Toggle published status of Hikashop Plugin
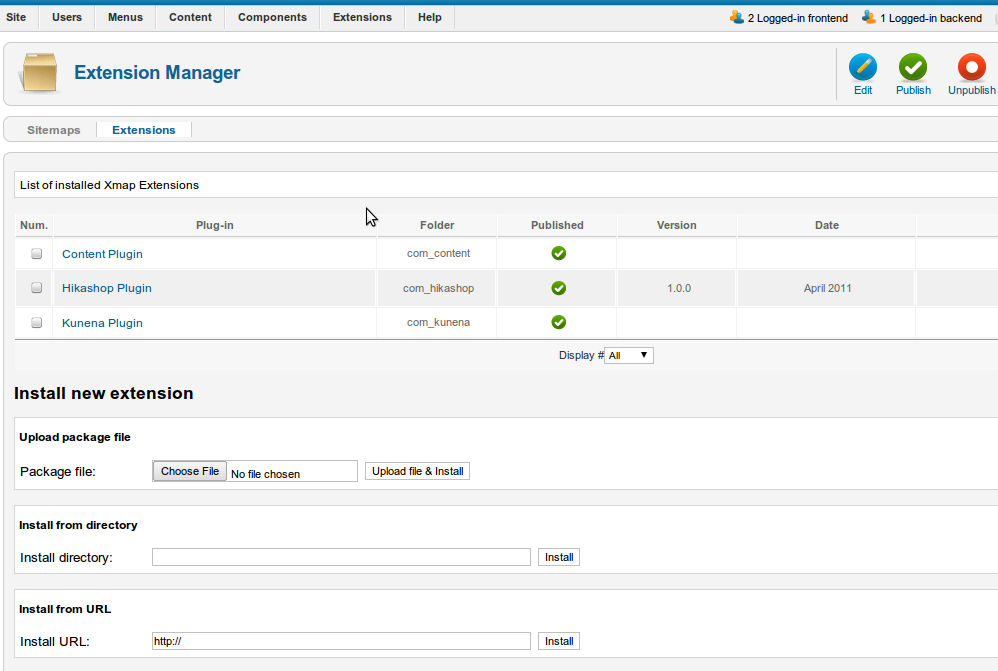Screen dimensions: 998x671 pyautogui.click(x=559, y=288)
